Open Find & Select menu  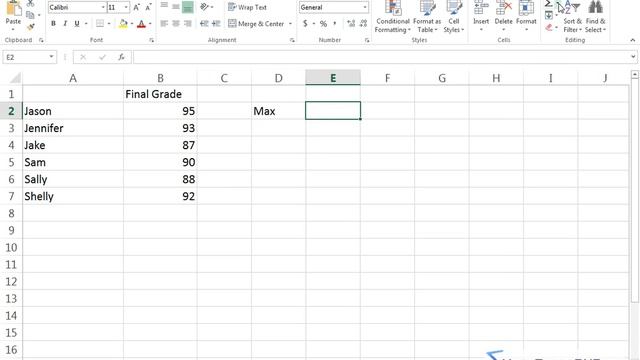[x=596, y=17]
